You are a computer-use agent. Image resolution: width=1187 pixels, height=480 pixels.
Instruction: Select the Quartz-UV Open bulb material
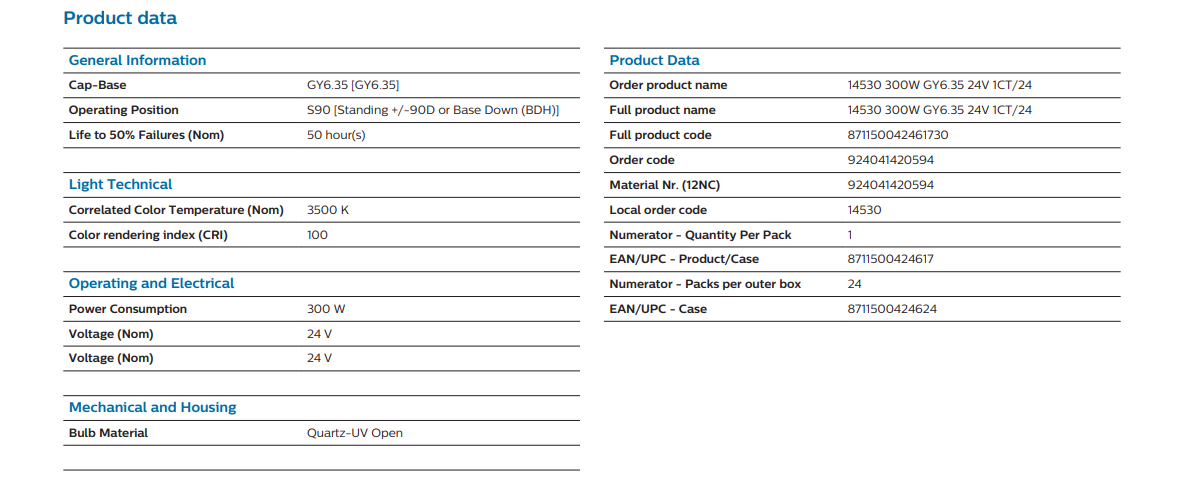click(x=354, y=433)
